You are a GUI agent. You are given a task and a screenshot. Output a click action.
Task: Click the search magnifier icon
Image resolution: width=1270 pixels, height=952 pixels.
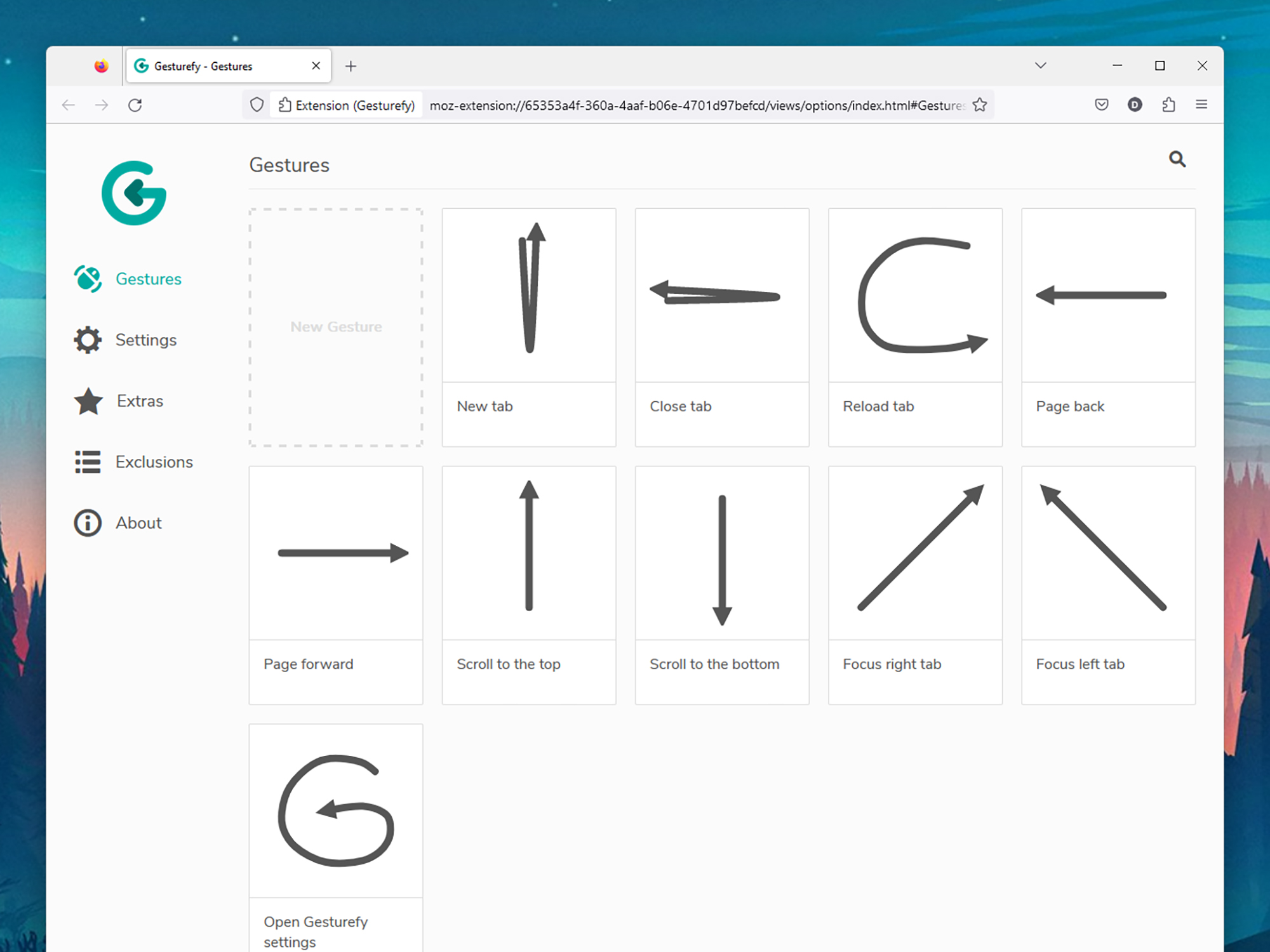click(x=1177, y=159)
